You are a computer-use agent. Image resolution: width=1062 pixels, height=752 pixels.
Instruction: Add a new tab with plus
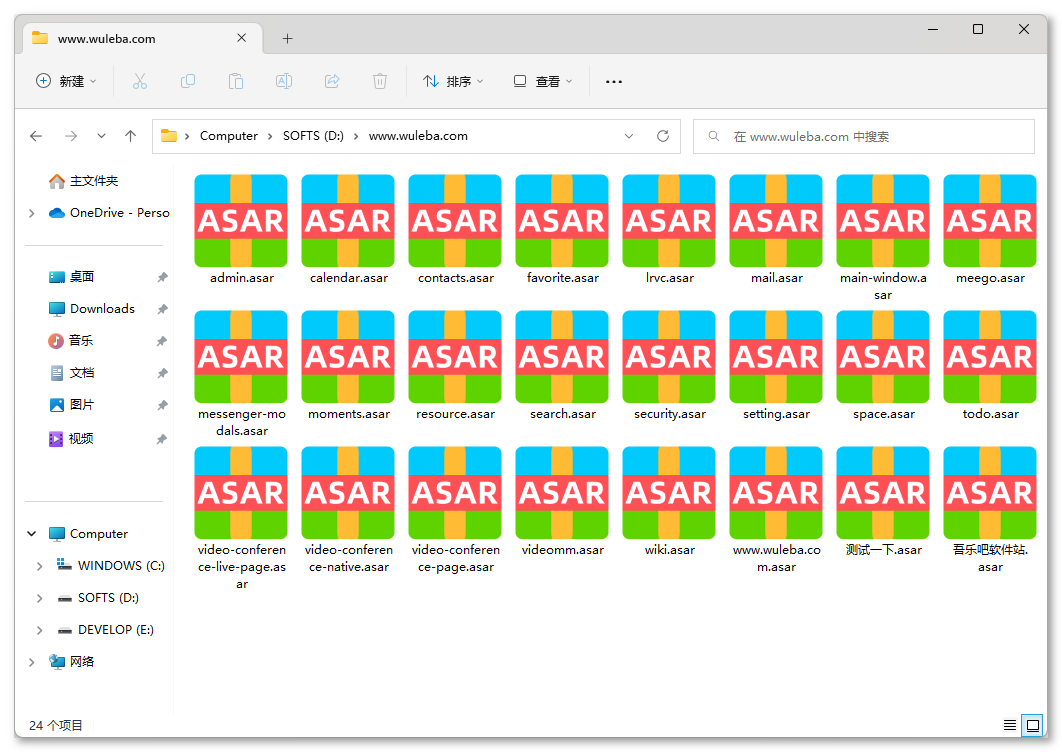coord(287,39)
